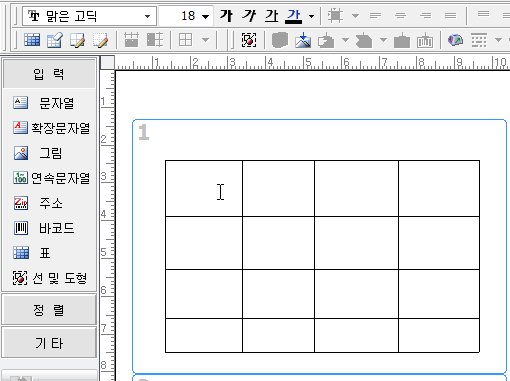This screenshot has height=381, width=510.
Task: Click the flip object icon
Action: [x=364, y=40]
